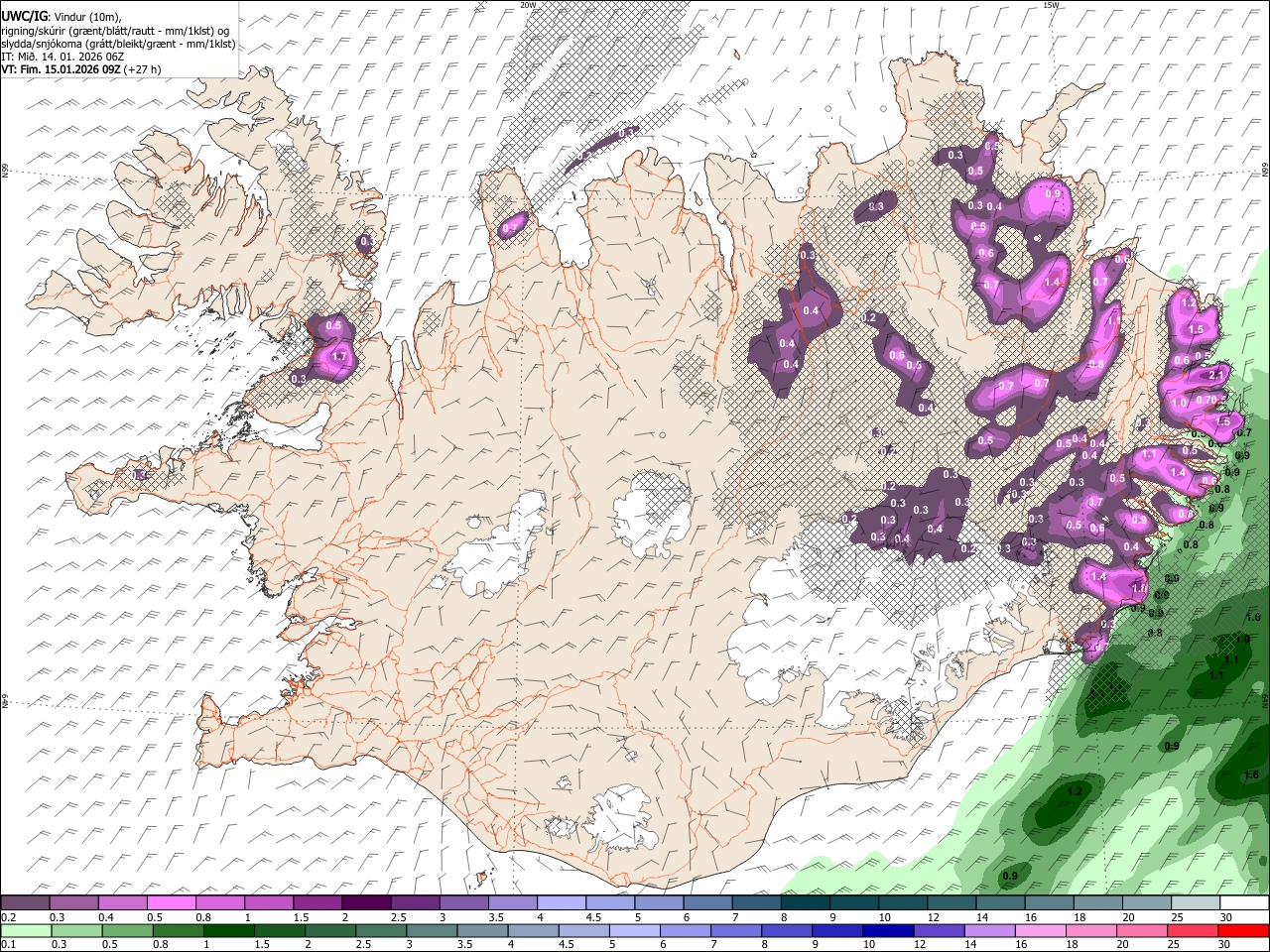Image resolution: width=1270 pixels, height=952 pixels.
Task: Select the 8 mm dark teal snow legend swatch
Action: tap(806, 903)
